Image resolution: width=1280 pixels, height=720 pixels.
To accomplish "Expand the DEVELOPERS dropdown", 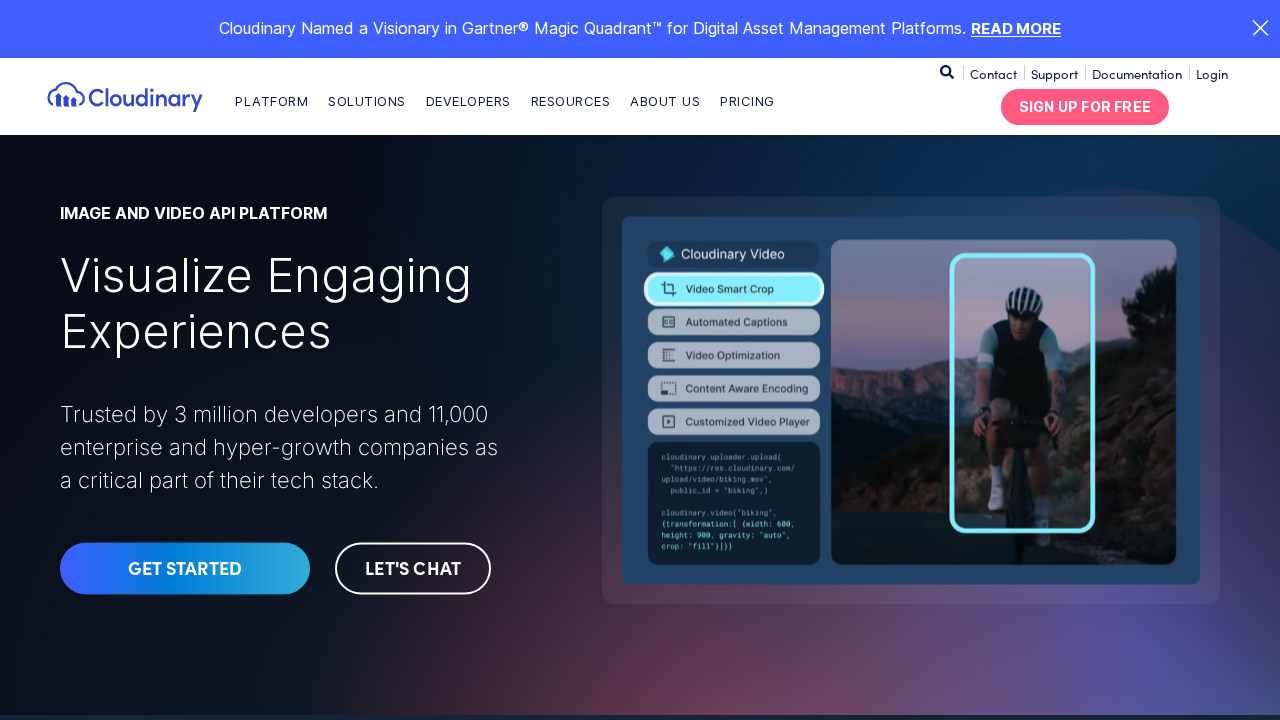I will [x=467, y=101].
